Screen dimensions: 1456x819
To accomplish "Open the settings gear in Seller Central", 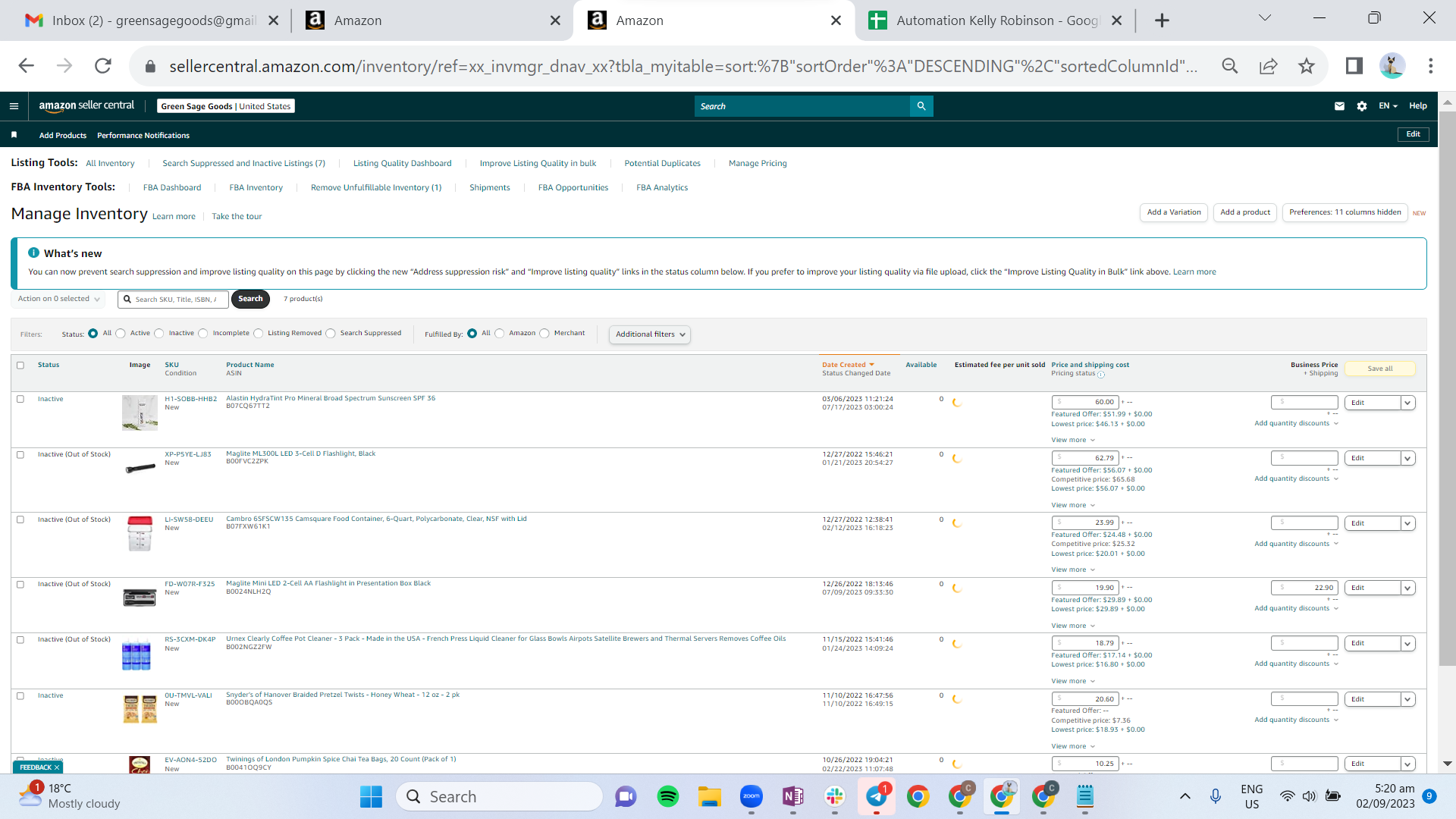I will pos(1362,106).
